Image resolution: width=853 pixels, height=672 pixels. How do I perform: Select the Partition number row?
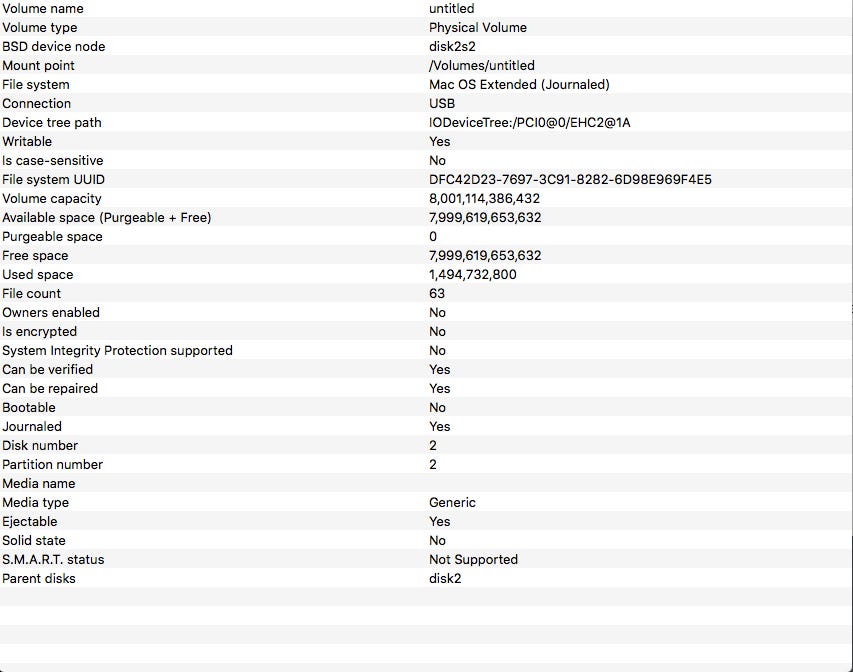coord(426,465)
